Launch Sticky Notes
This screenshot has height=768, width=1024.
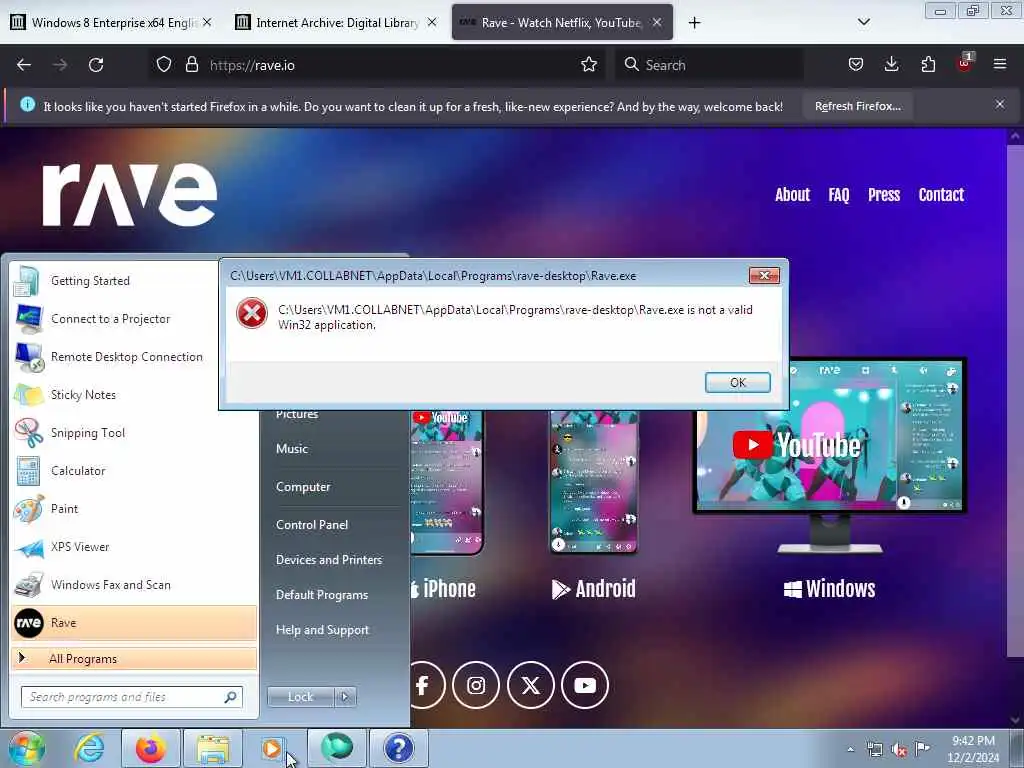[134, 394]
